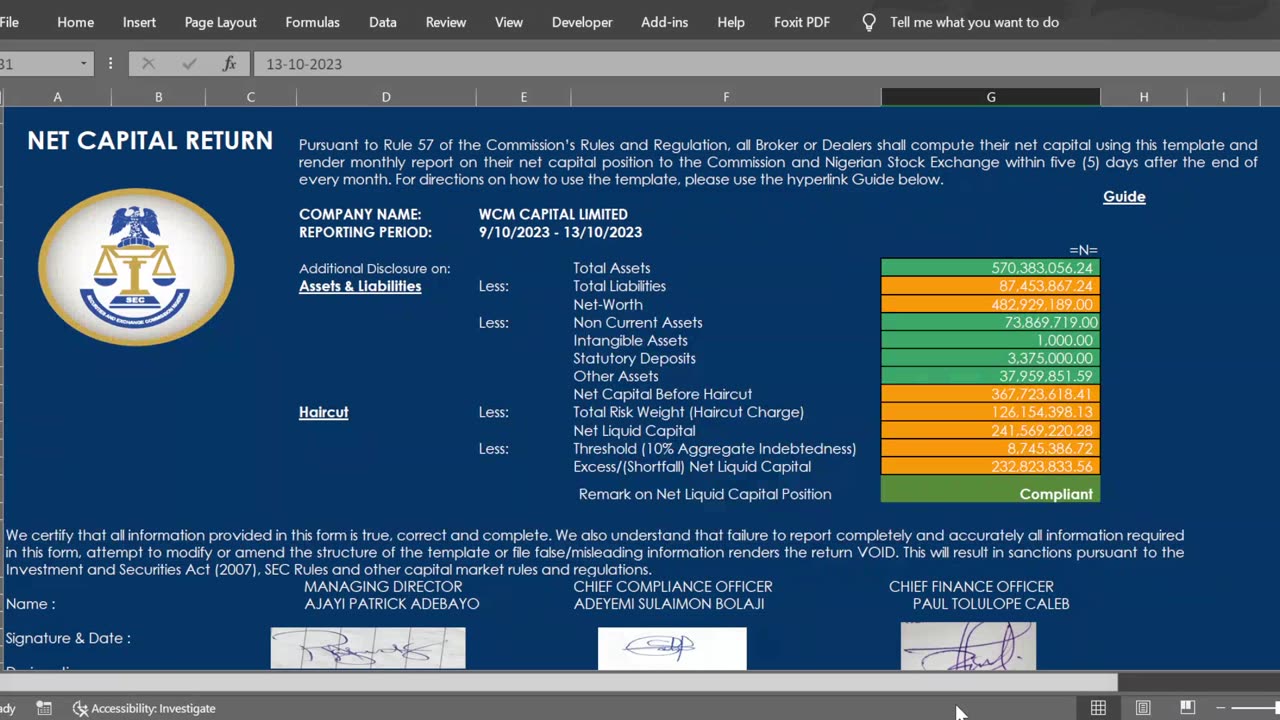Switch to Page Layout view icon
The height and width of the screenshot is (720, 1280).
(x=1143, y=708)
